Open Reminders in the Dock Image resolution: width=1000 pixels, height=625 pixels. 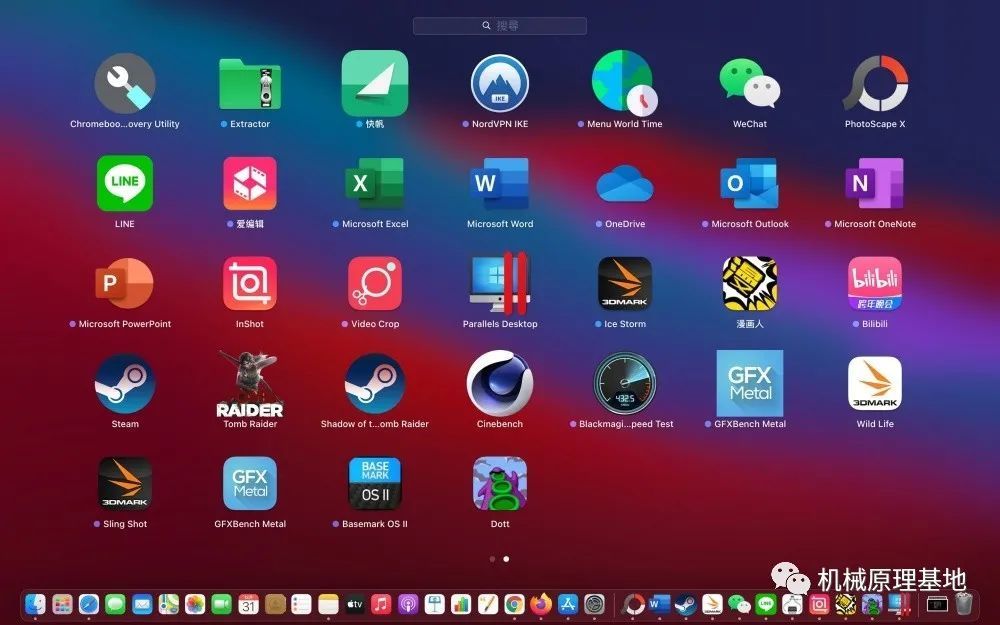301,603
